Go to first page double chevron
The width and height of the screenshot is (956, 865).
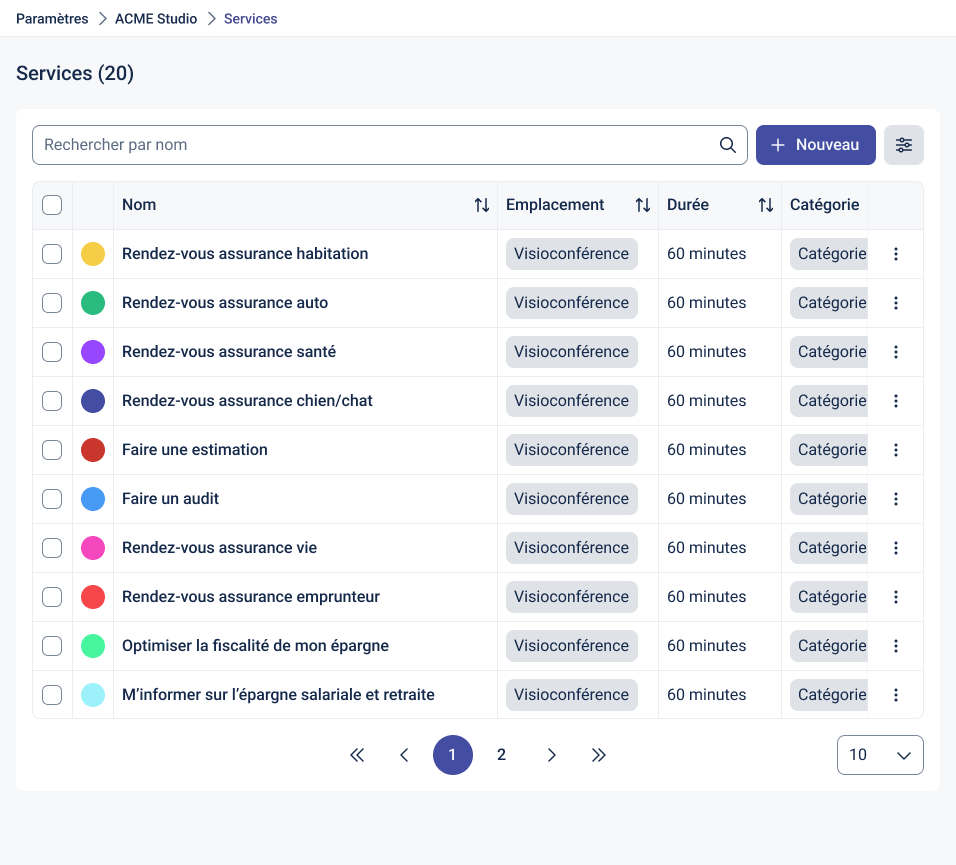click(x=357, y=755)
